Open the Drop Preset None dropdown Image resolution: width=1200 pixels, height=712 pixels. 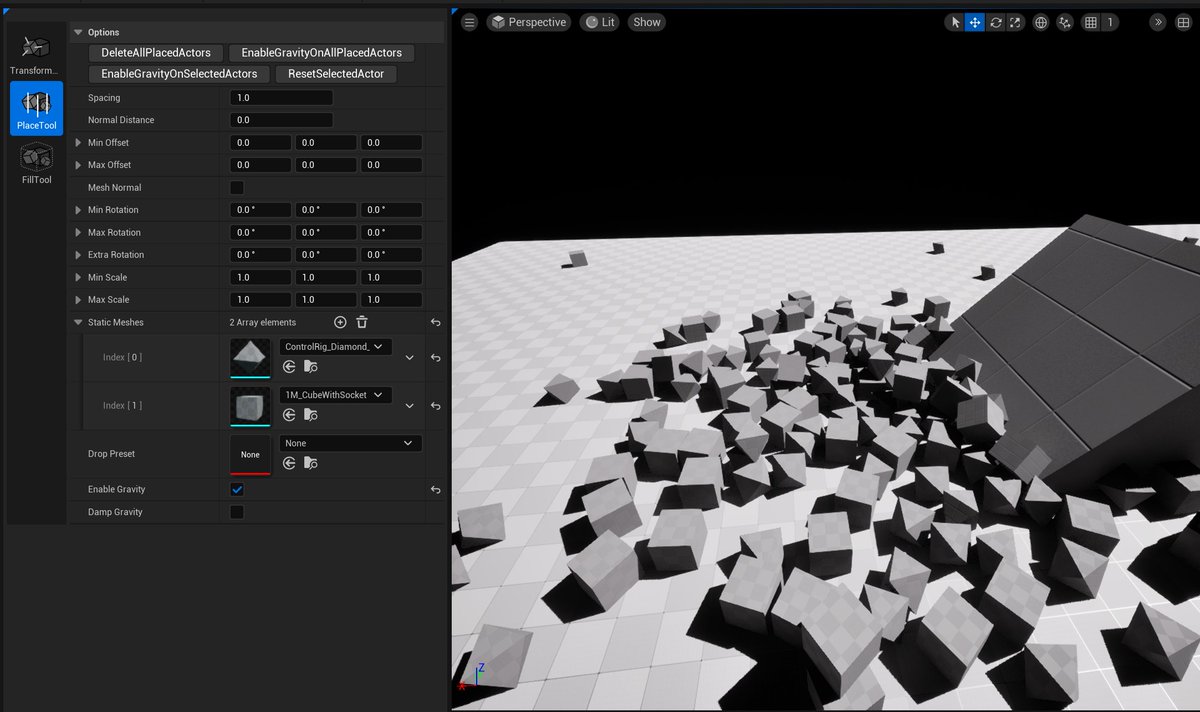pos(350,443)
